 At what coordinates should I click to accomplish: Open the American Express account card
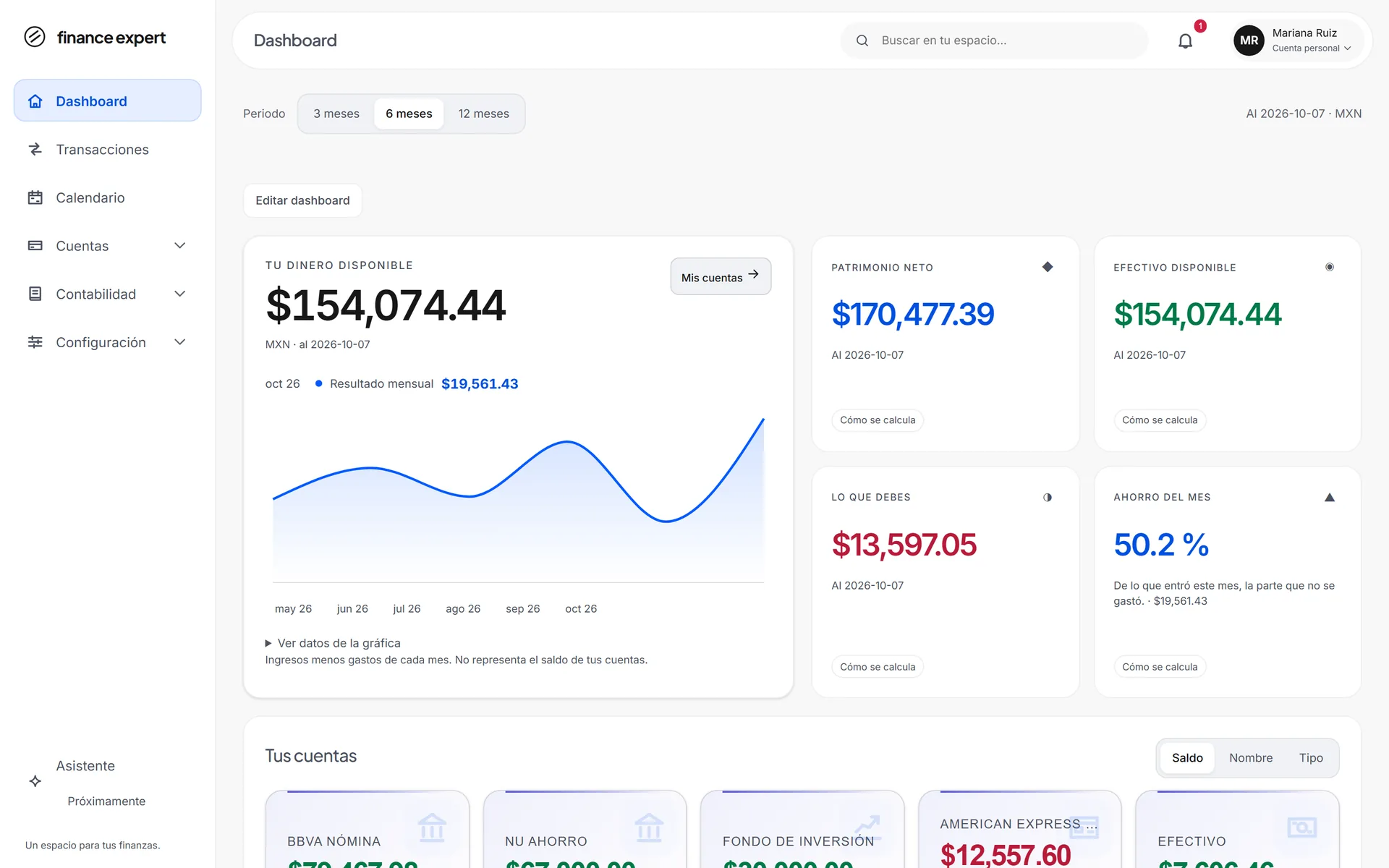(x=1019, y=829)
